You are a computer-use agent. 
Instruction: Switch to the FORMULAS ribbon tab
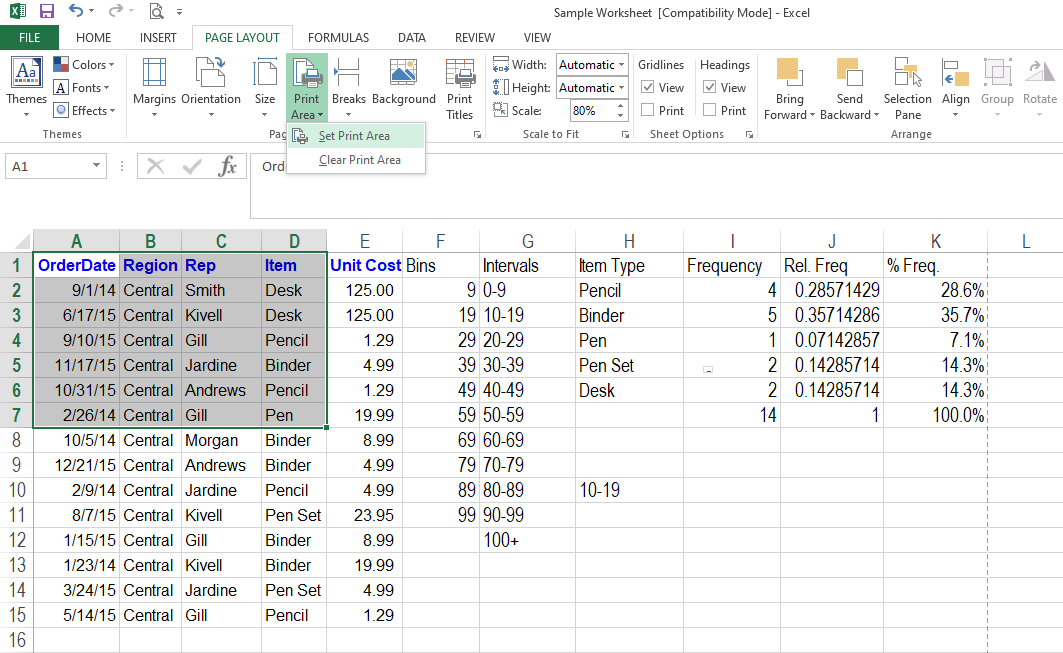point(338,38)
